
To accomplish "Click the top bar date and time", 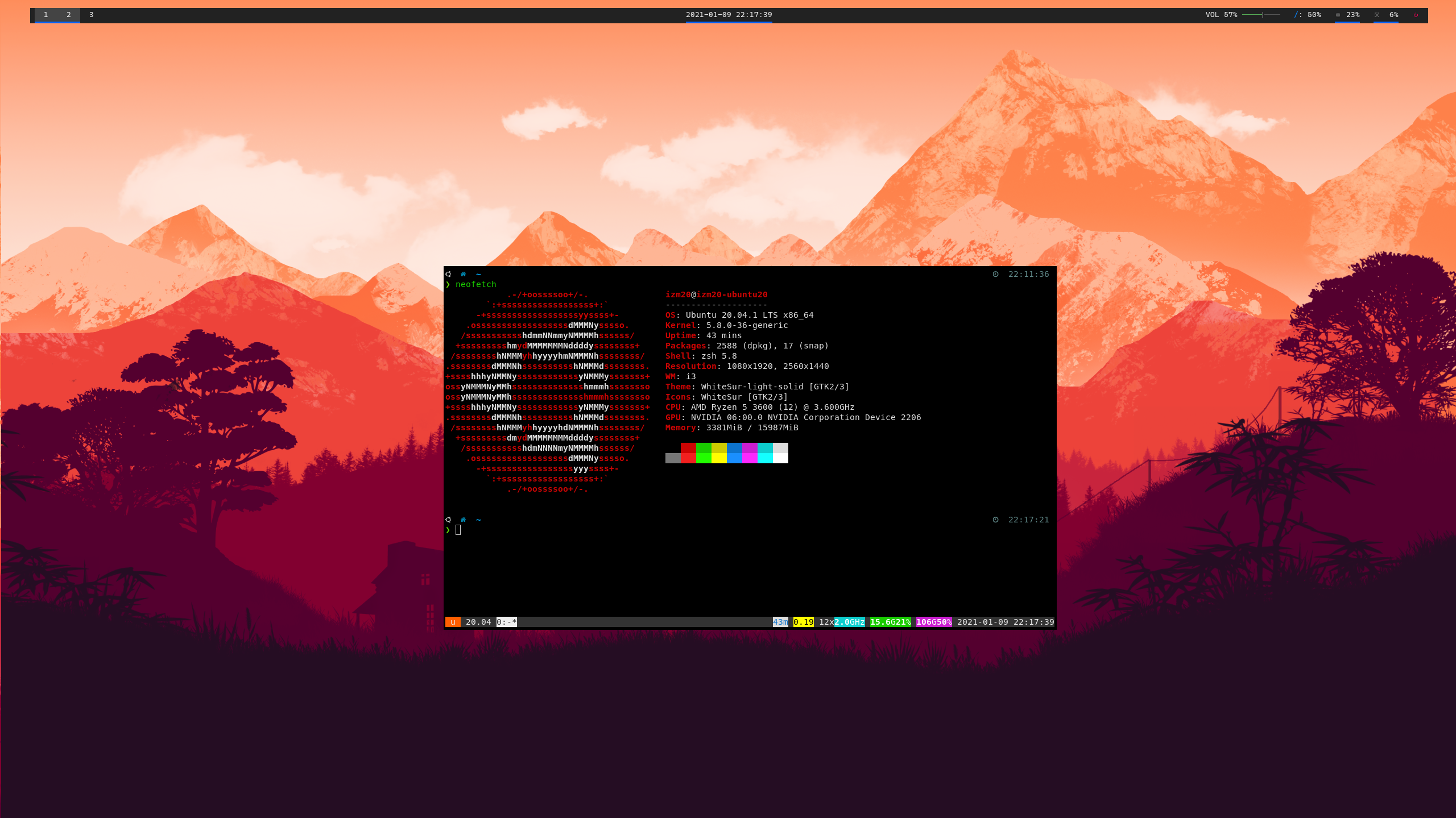I will pos(729,15).
